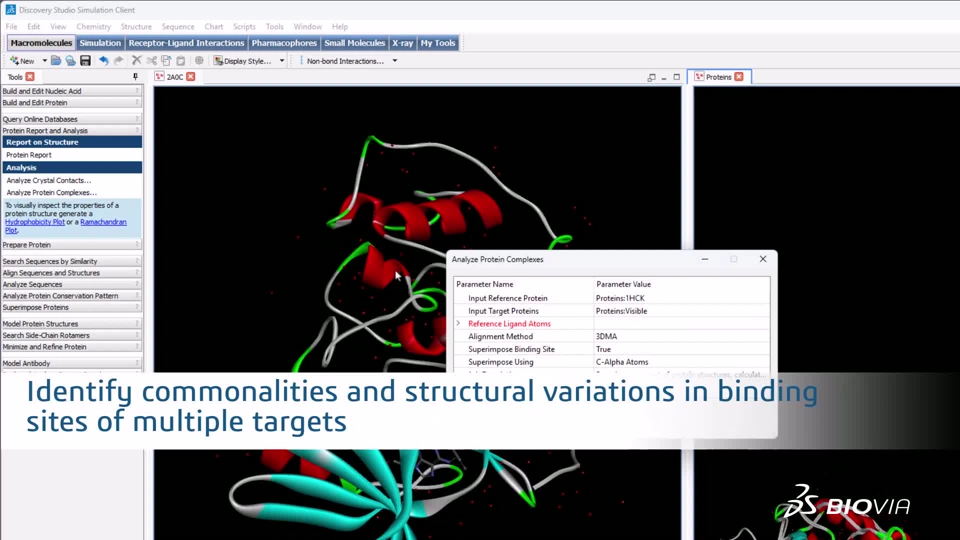Close the 2A0C tab with red X
Image resolution: width=960 pixels, height=540 pixels.
click(191, 77)
